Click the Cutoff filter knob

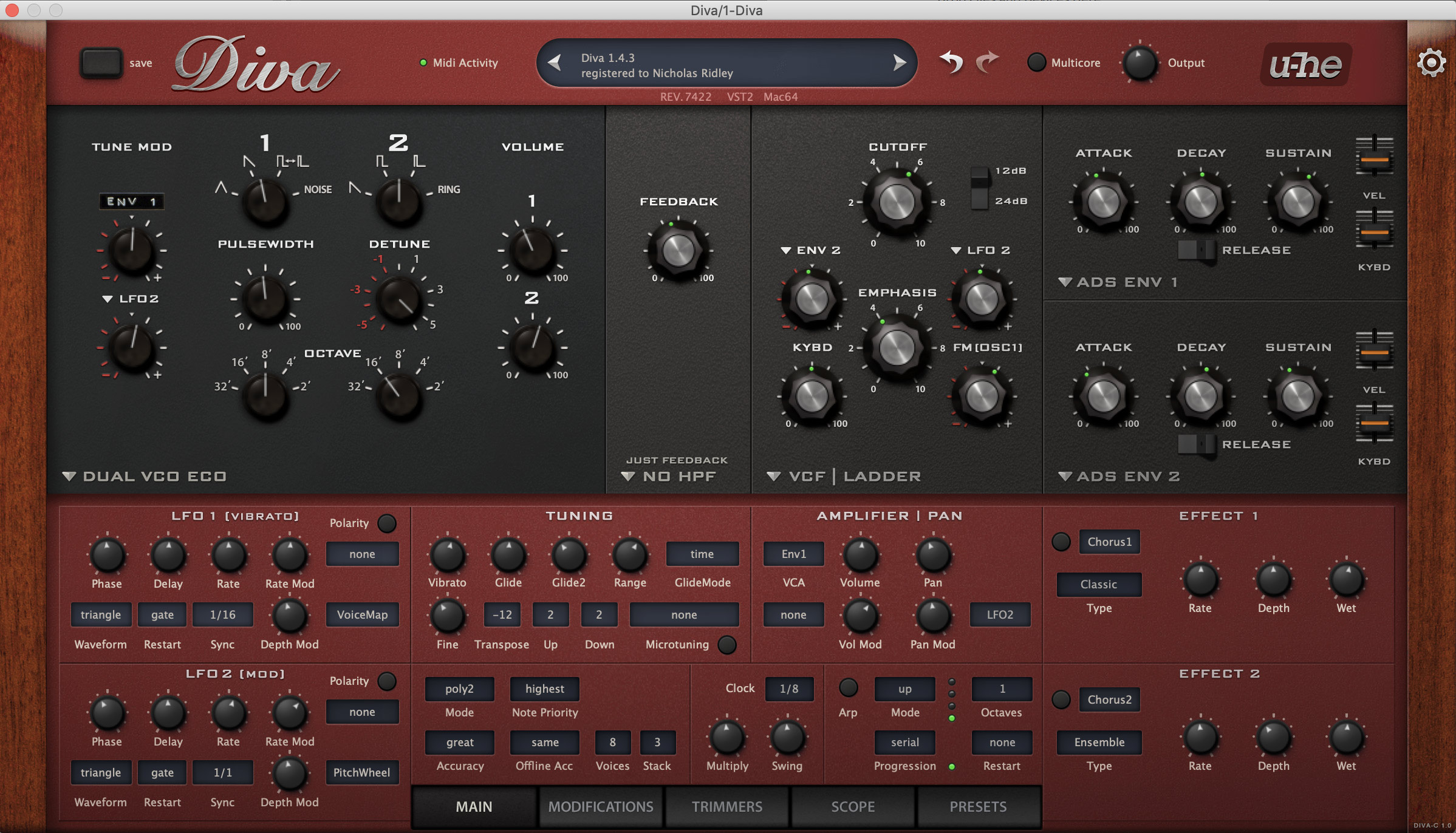tap(897, 202)
